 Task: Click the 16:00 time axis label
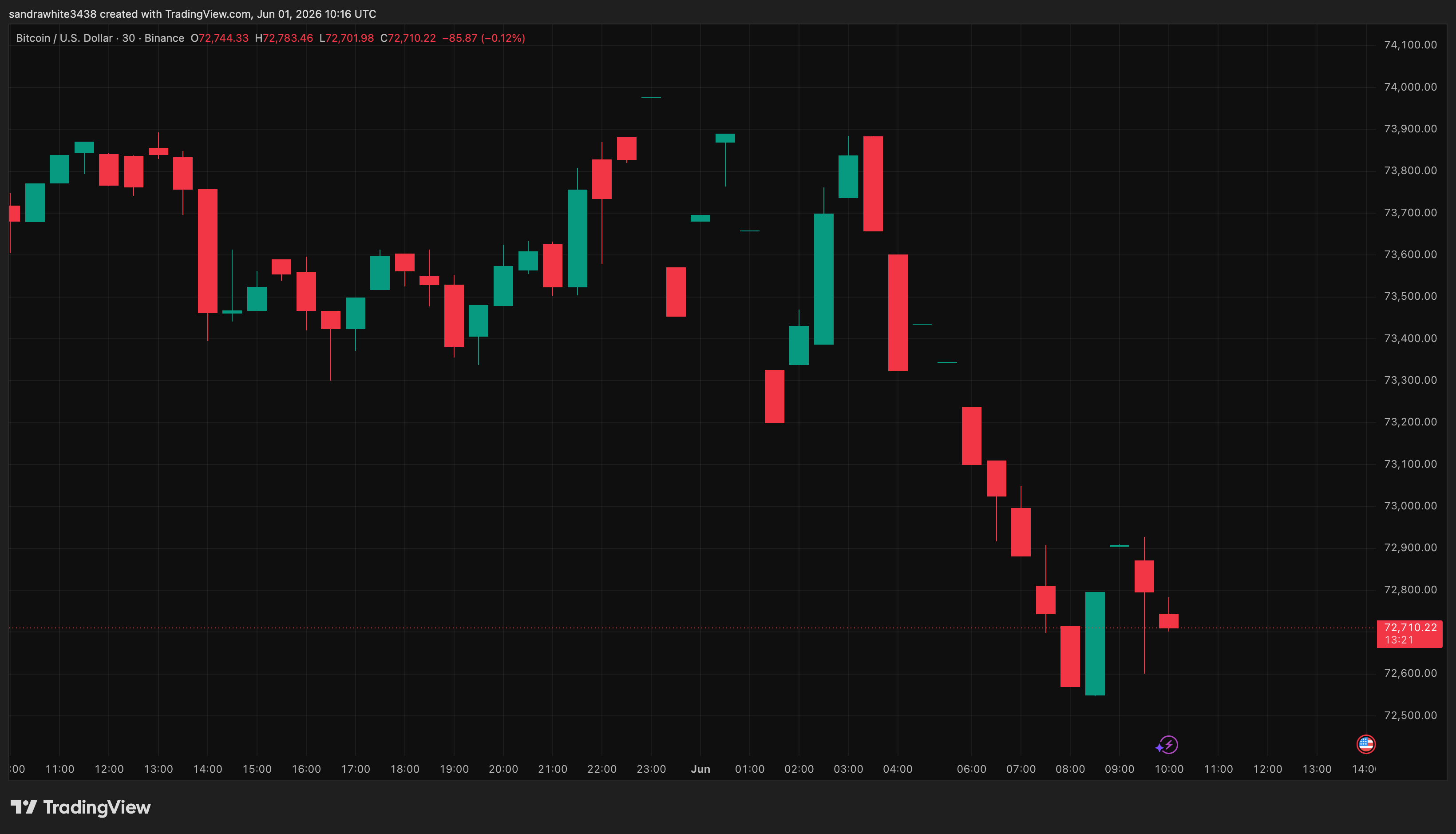[x=306, y=769]
